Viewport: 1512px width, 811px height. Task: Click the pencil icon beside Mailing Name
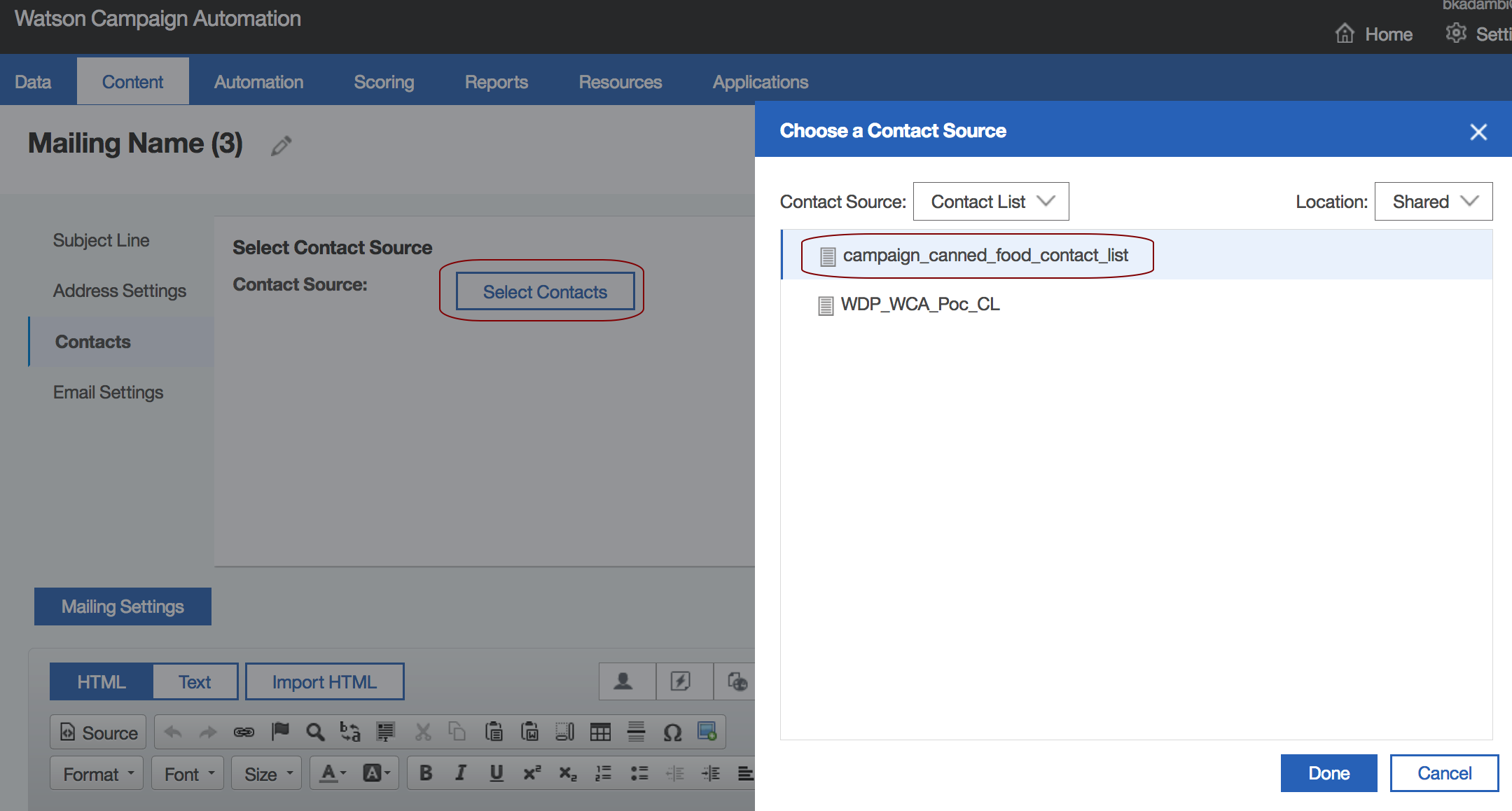[x=281, y=146]
